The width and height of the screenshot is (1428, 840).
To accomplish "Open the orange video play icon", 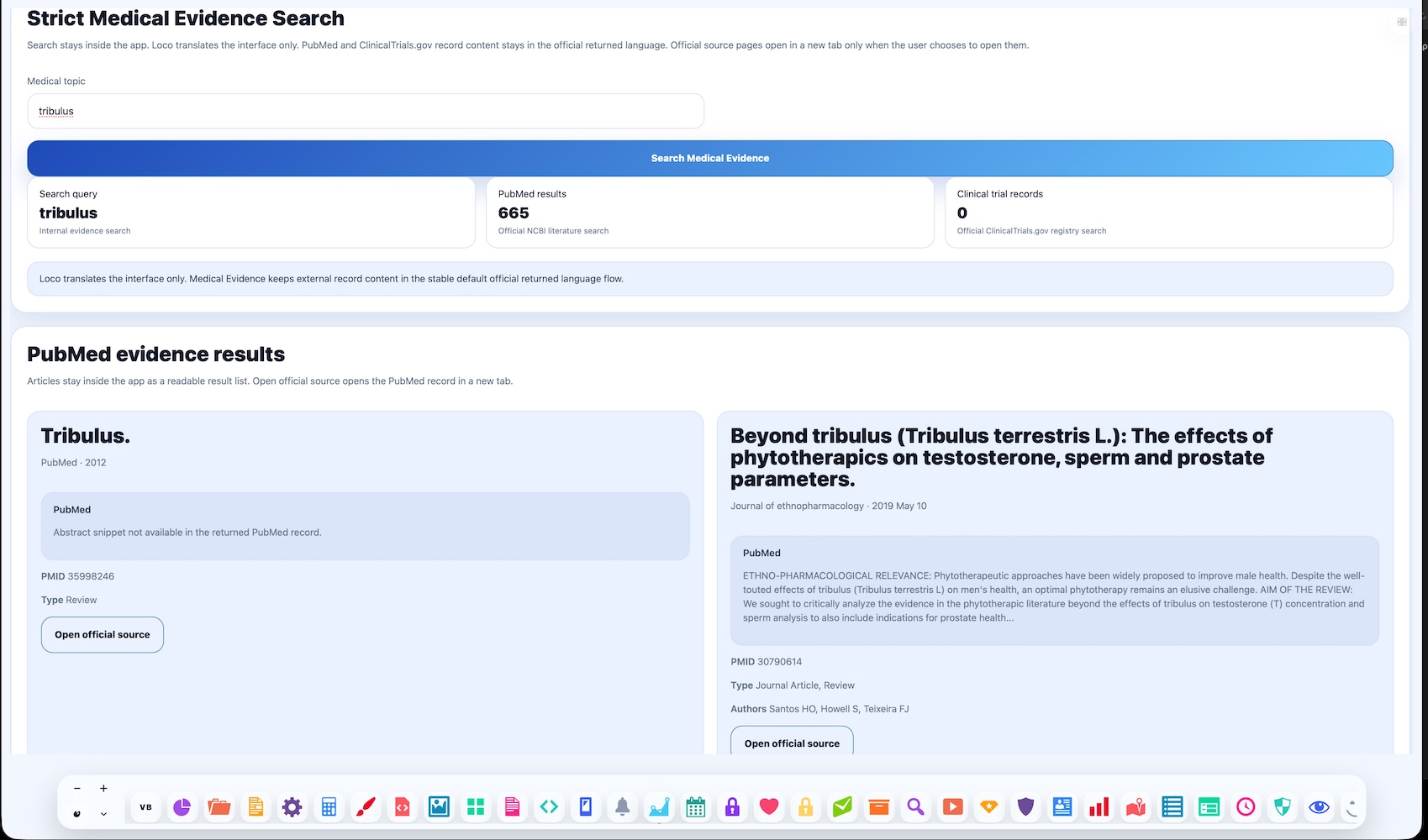I will click(x=952, y=807).
